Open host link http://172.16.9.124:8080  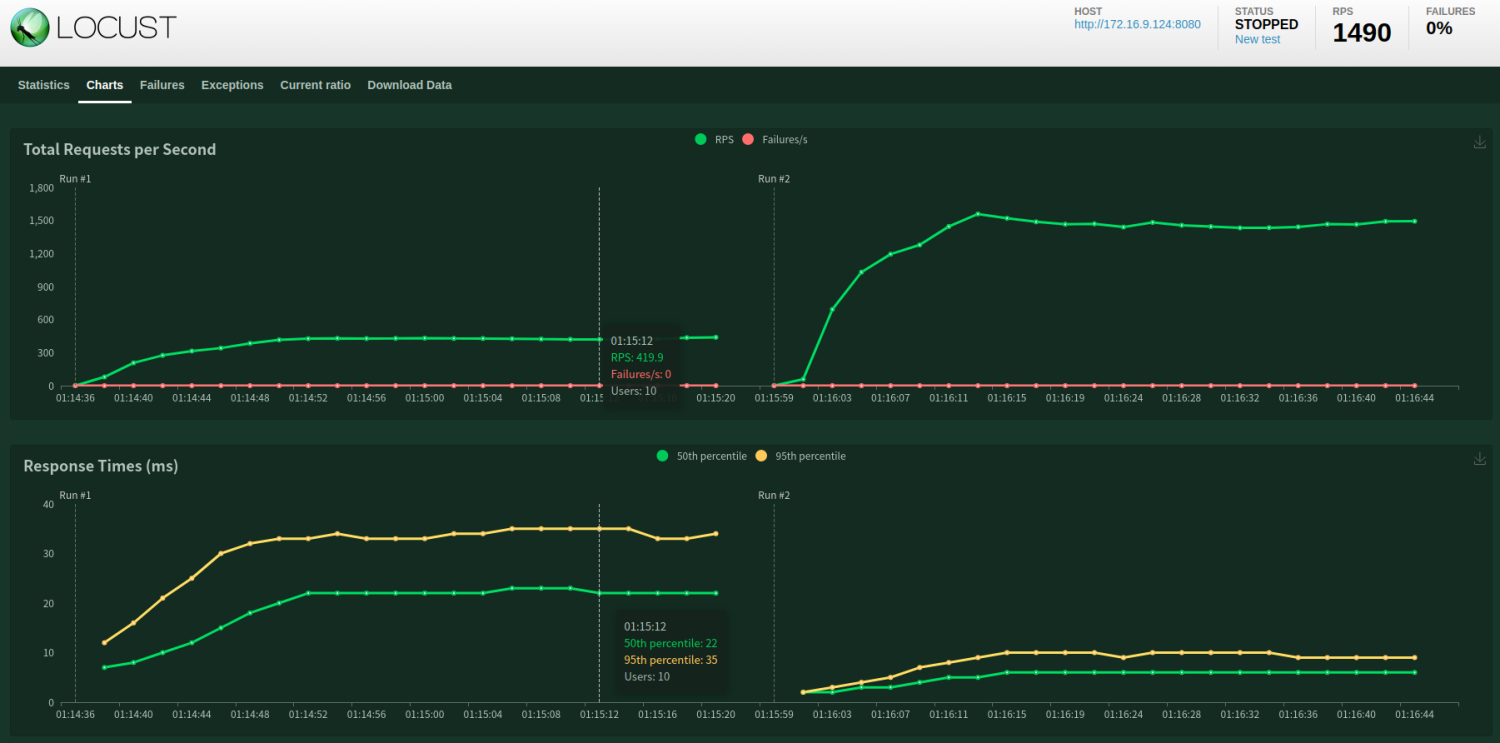(x=1137, y=24)
